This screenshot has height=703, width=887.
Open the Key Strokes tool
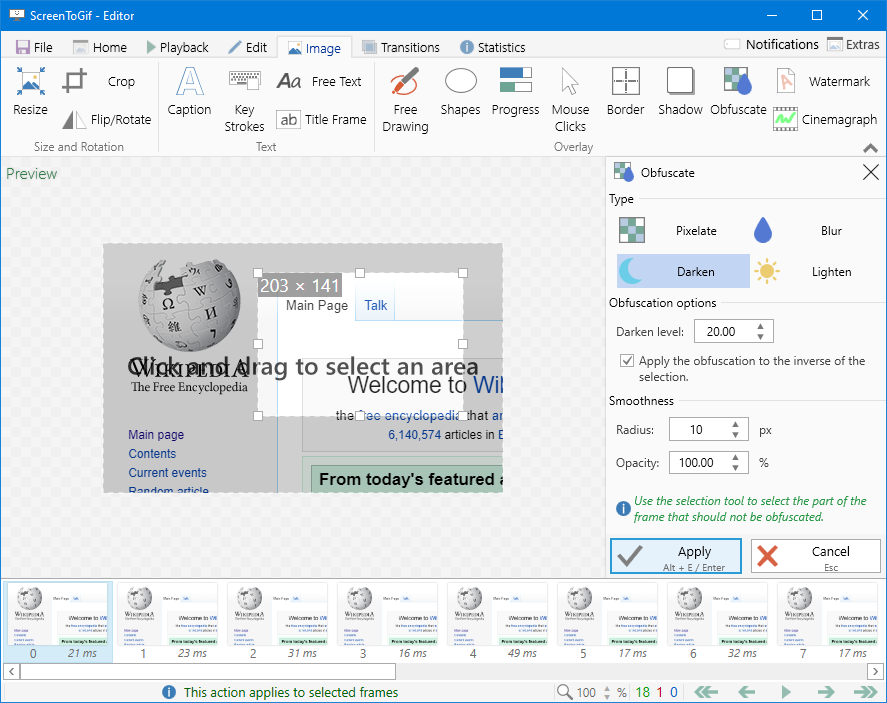(244, 100)
